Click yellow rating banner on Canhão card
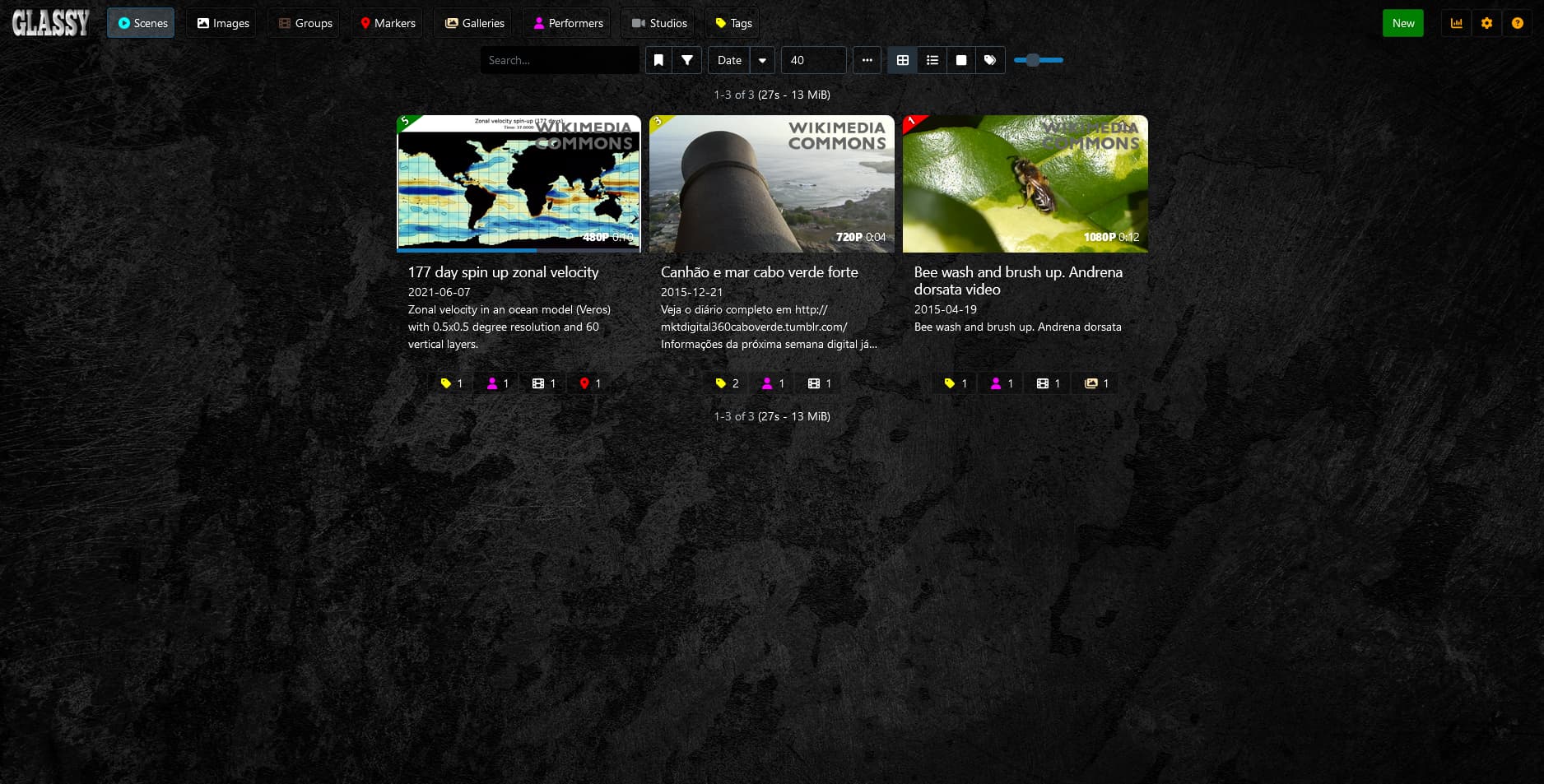 [659, 123]
